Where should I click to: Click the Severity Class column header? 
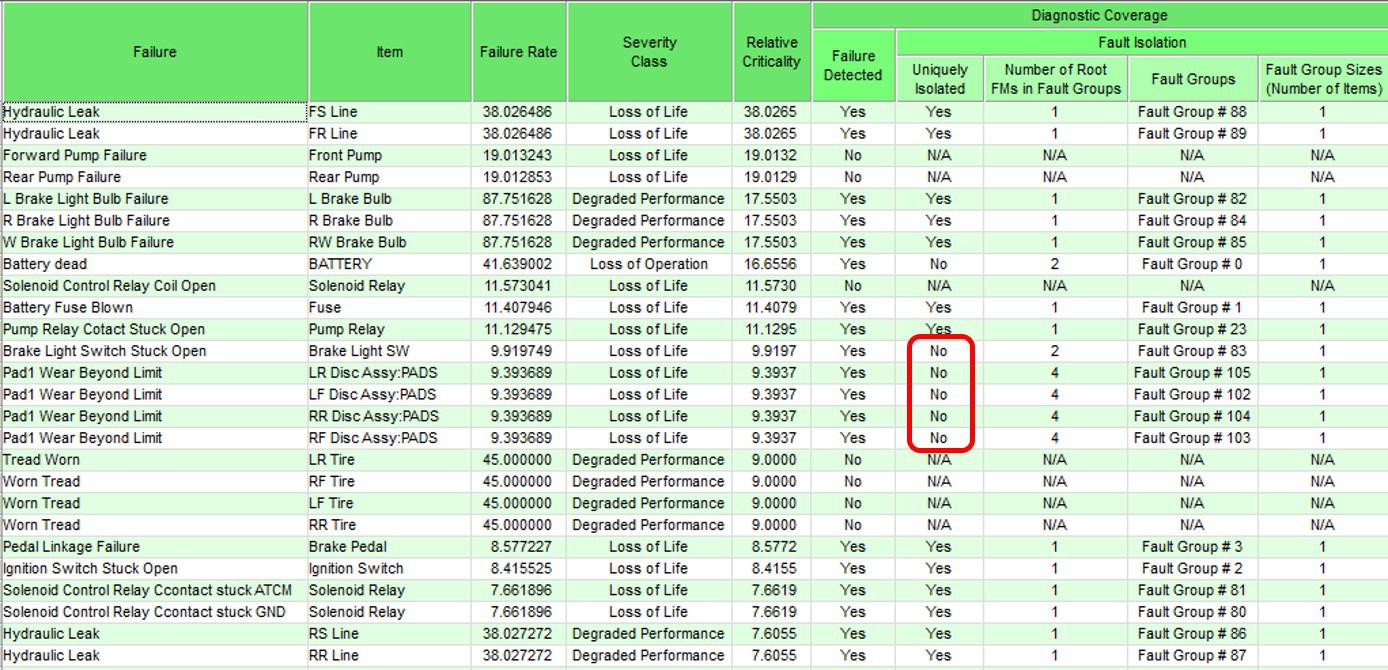click(x=649, y=52)
